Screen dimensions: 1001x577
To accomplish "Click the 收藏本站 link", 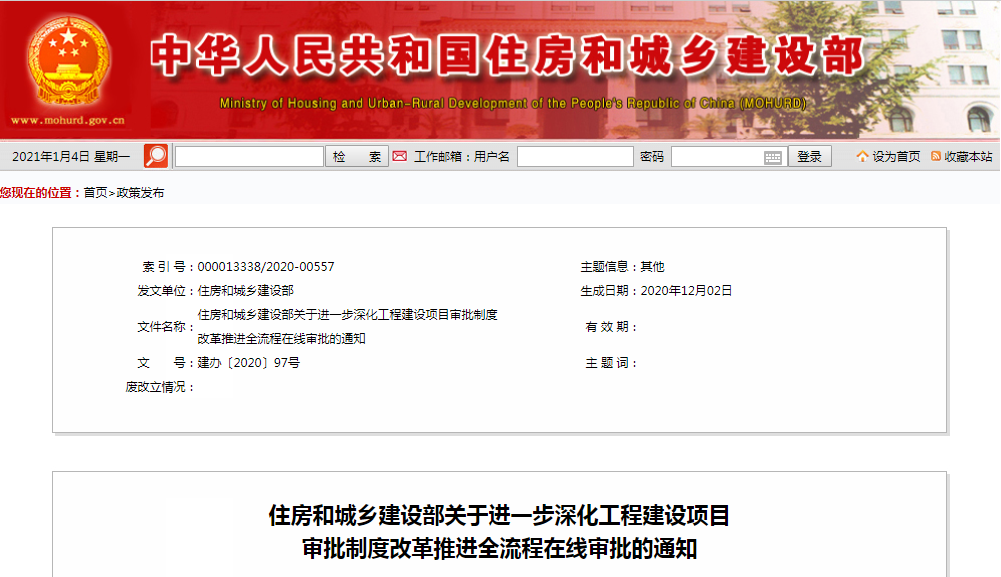I will 968,157.
